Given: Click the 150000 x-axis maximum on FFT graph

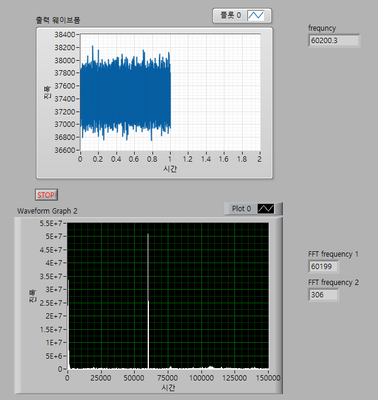Looking at the screenshot, I should (268, 378).
